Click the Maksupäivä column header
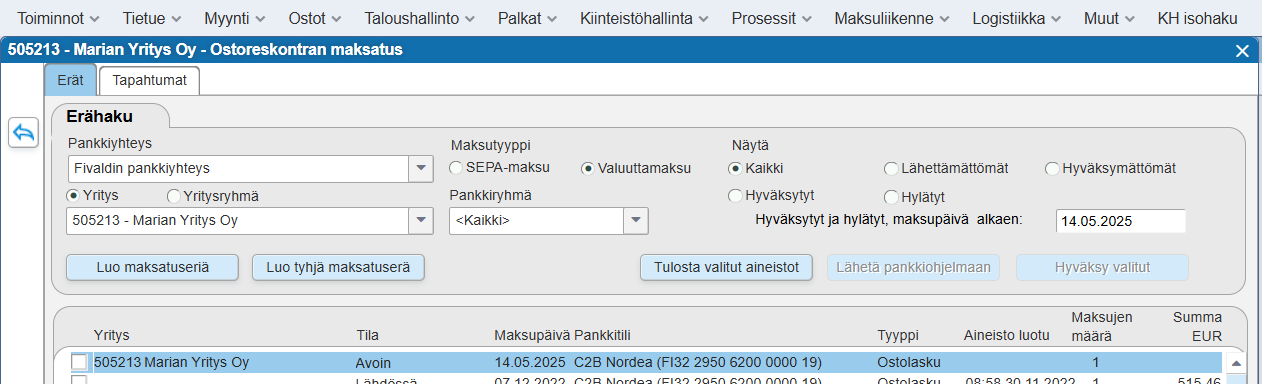This screenshot has width=1262, height=384. (532, 335)
